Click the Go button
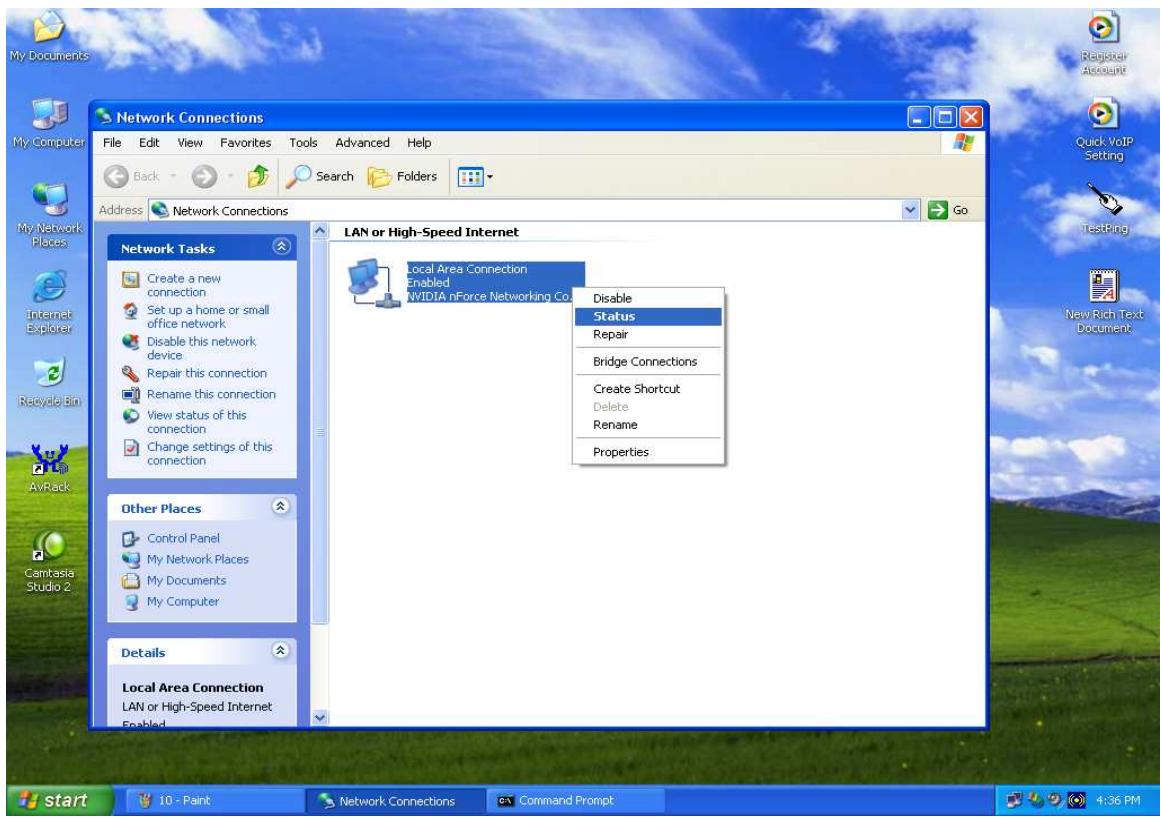1162x818 pixels. click(949, 210)
